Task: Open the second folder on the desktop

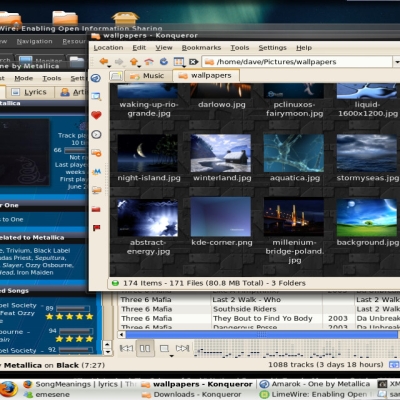Action: [x=65, y=18]
